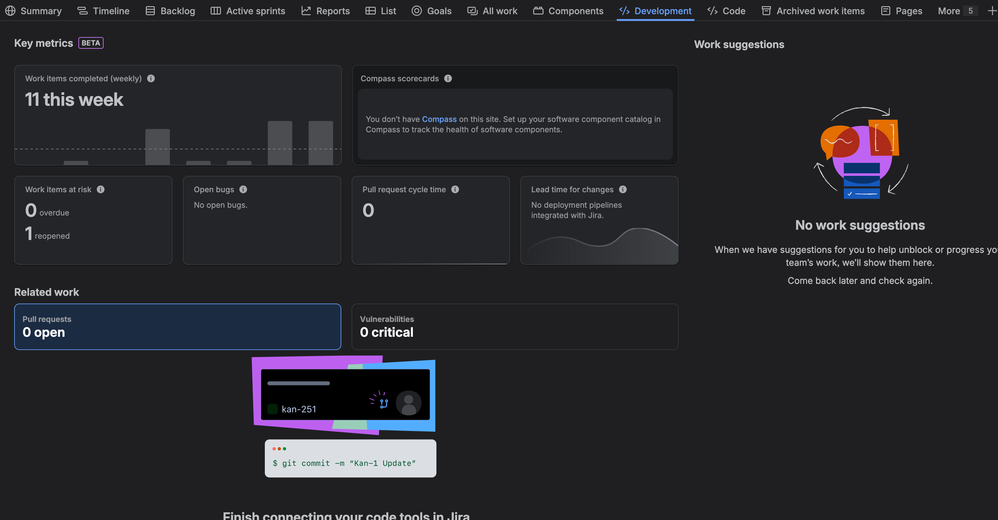Viewport: 998px width, 520px height.
Task: Go to All work tab
Action: click(492, 11)
